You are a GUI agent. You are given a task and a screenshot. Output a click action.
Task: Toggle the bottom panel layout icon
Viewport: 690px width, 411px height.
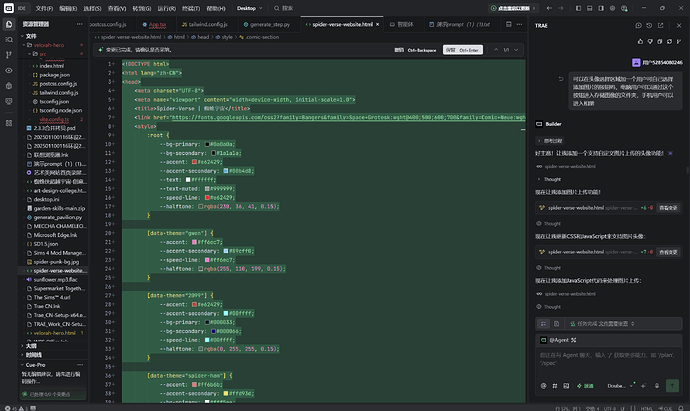(590, 8)
